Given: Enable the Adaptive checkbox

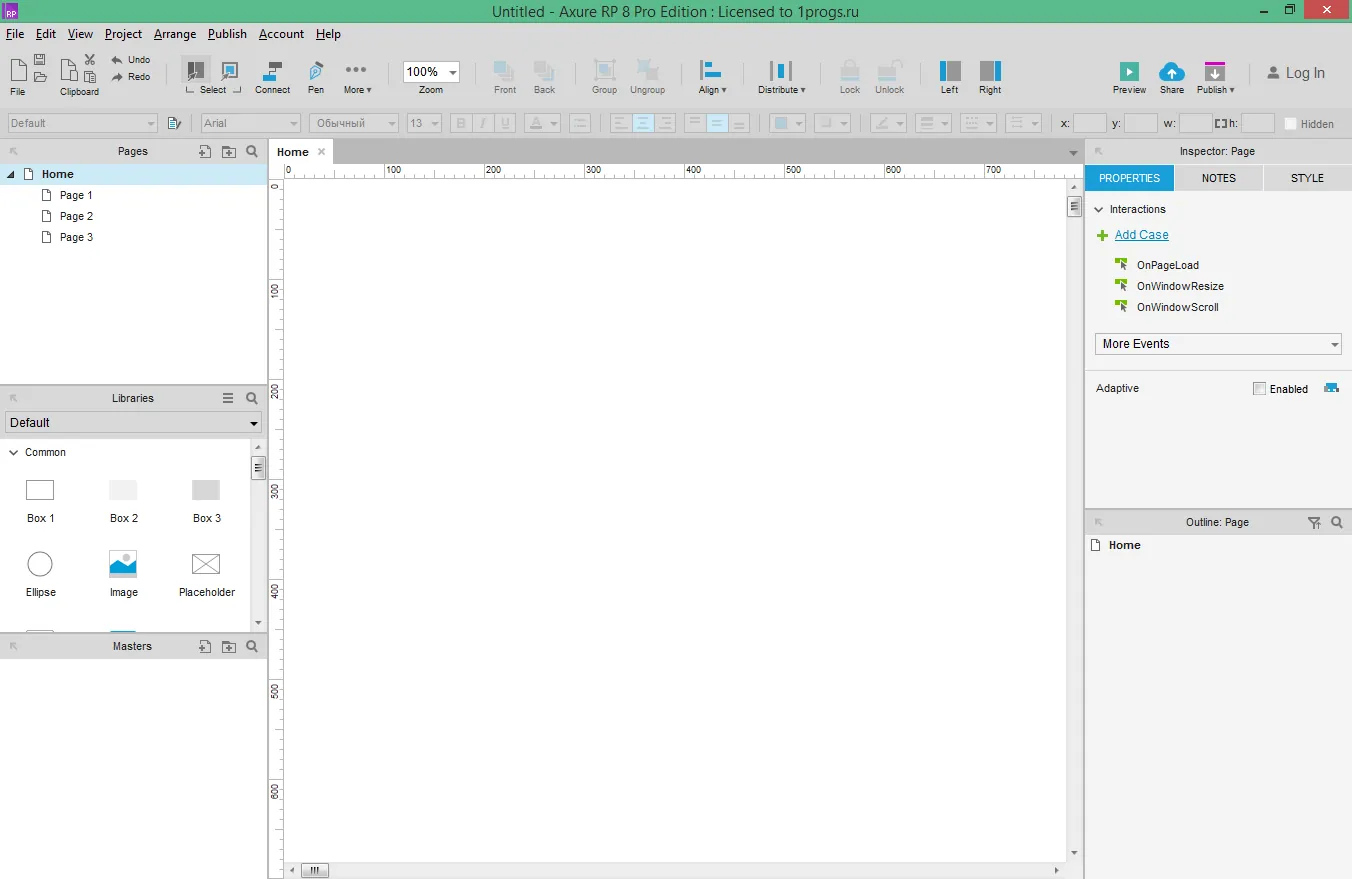Looking at the screenshot, I should [x=1260, y=388].
